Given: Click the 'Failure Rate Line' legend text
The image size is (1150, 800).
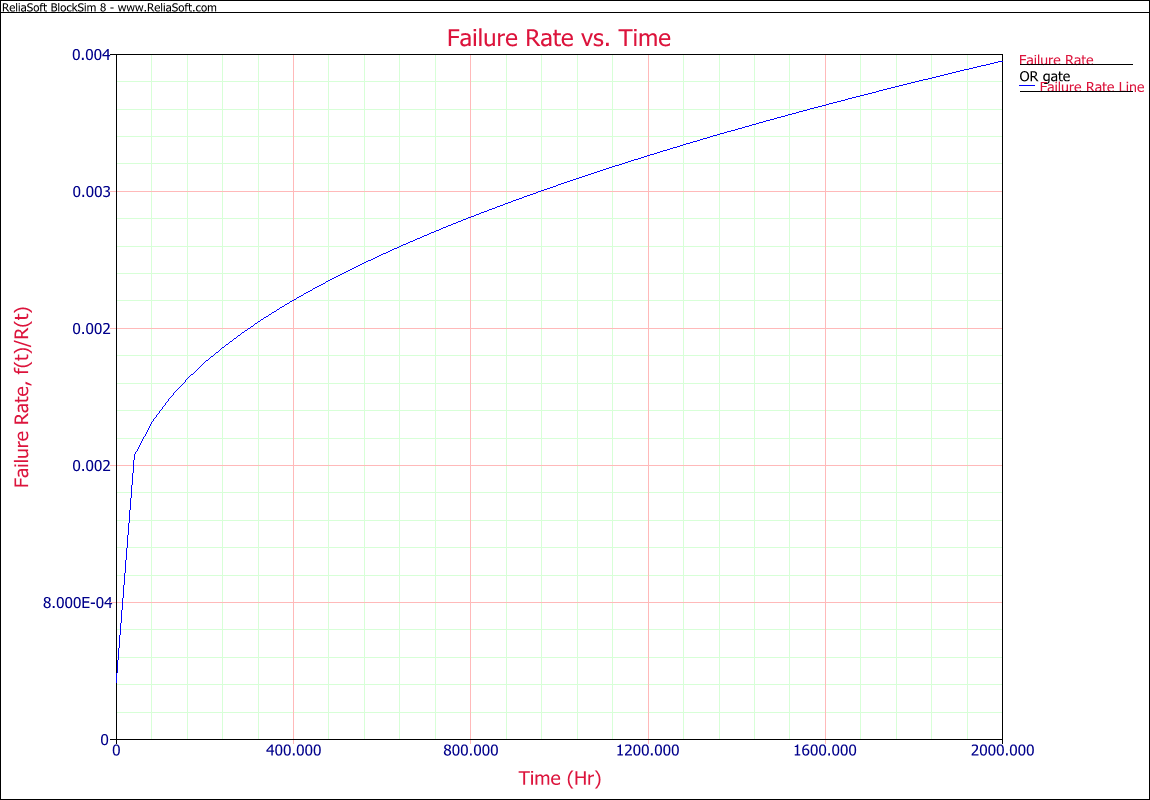Looking at the screenshot, I should point(1092,87).
